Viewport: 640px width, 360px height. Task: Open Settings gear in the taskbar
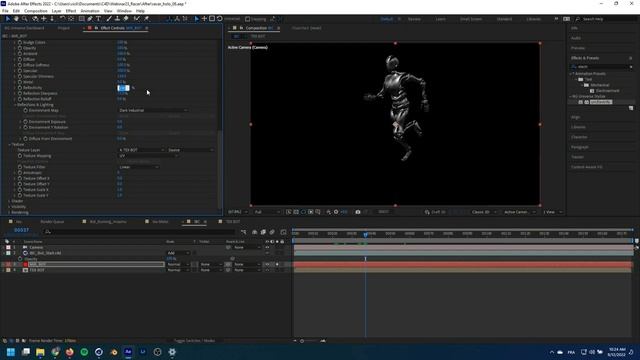click(172, 351)
